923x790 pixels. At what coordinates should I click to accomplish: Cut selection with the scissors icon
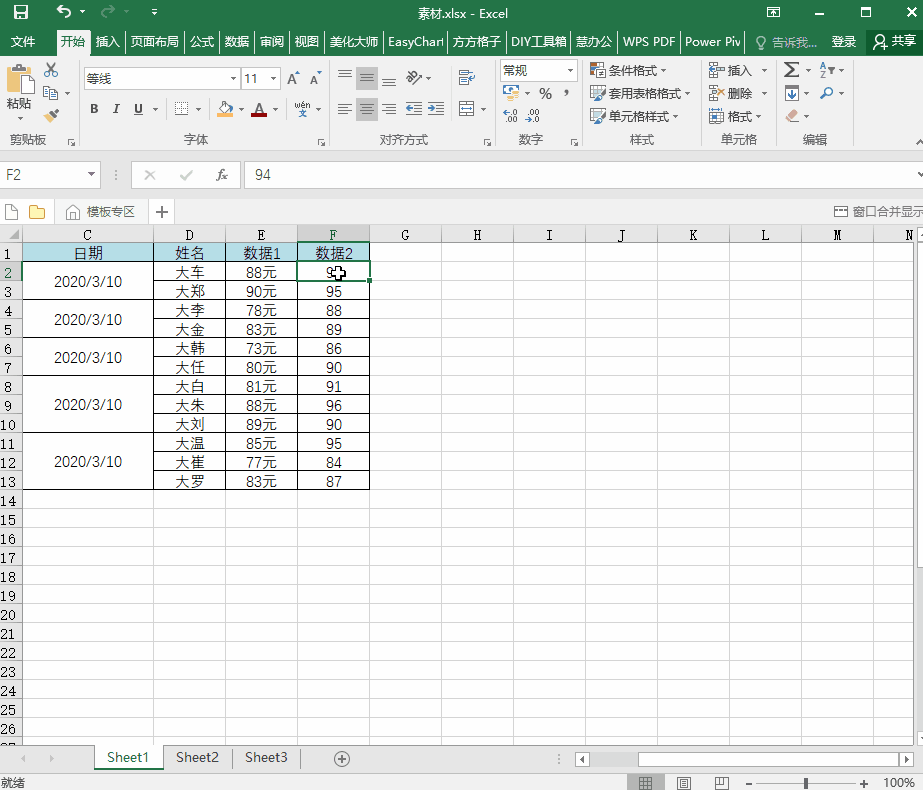click(51, 71)
